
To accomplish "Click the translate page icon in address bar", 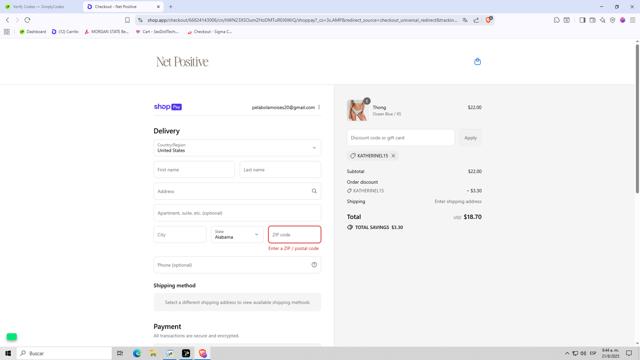I will click(x=465, y=20).
